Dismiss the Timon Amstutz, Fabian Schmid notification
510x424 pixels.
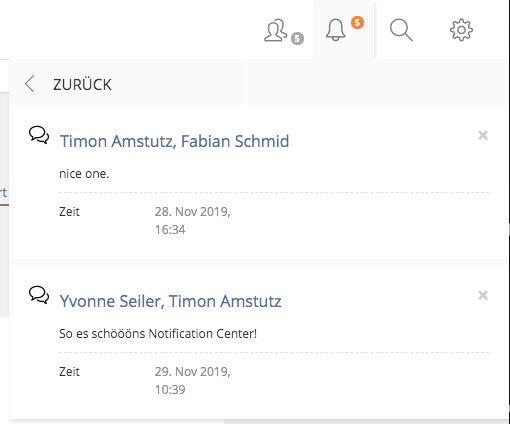pyautogui.click(x=483, y=135)
